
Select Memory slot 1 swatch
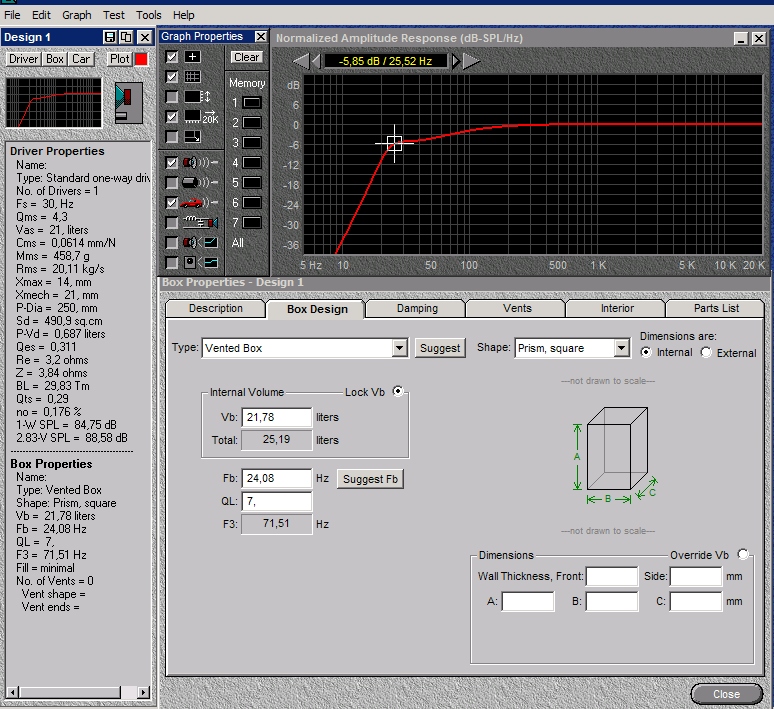252,103
